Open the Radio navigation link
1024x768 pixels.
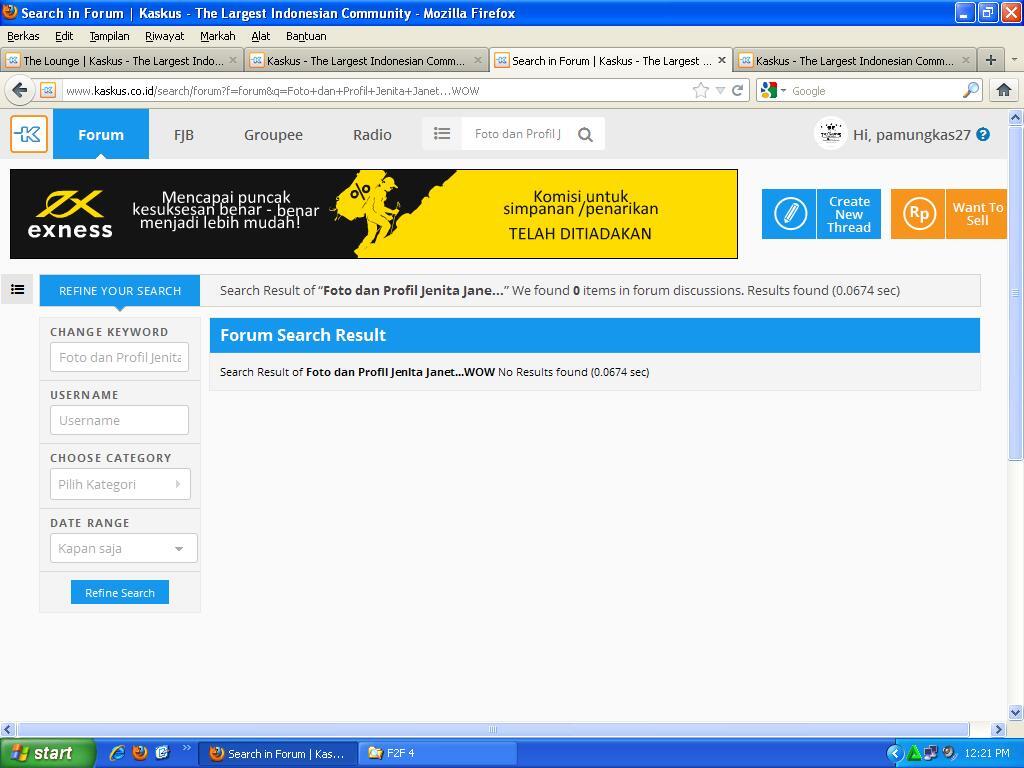click(x=372, y=135)
